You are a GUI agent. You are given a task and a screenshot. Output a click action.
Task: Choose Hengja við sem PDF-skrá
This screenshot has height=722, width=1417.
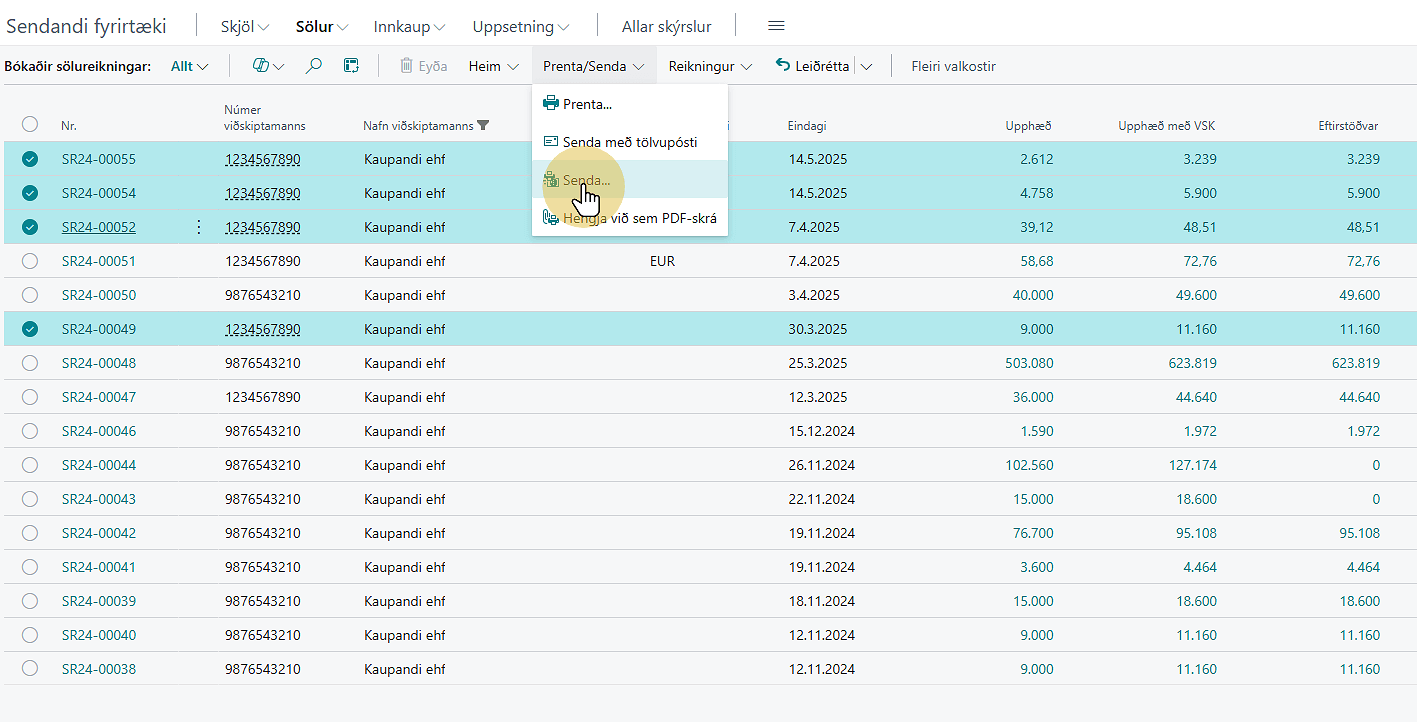pyautogui.click(x=630, y=217)
